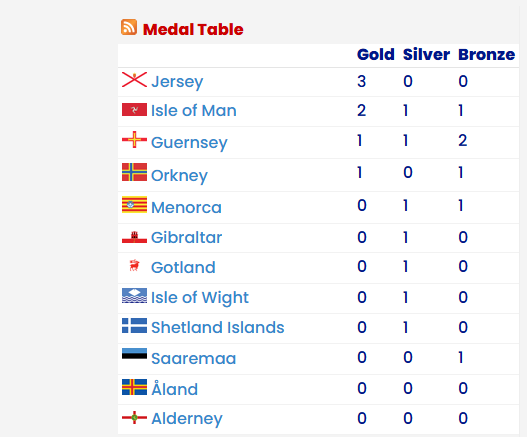The image size is (527, 437).
Task: Open the Gibraltar team link
Action: (187, 237)
